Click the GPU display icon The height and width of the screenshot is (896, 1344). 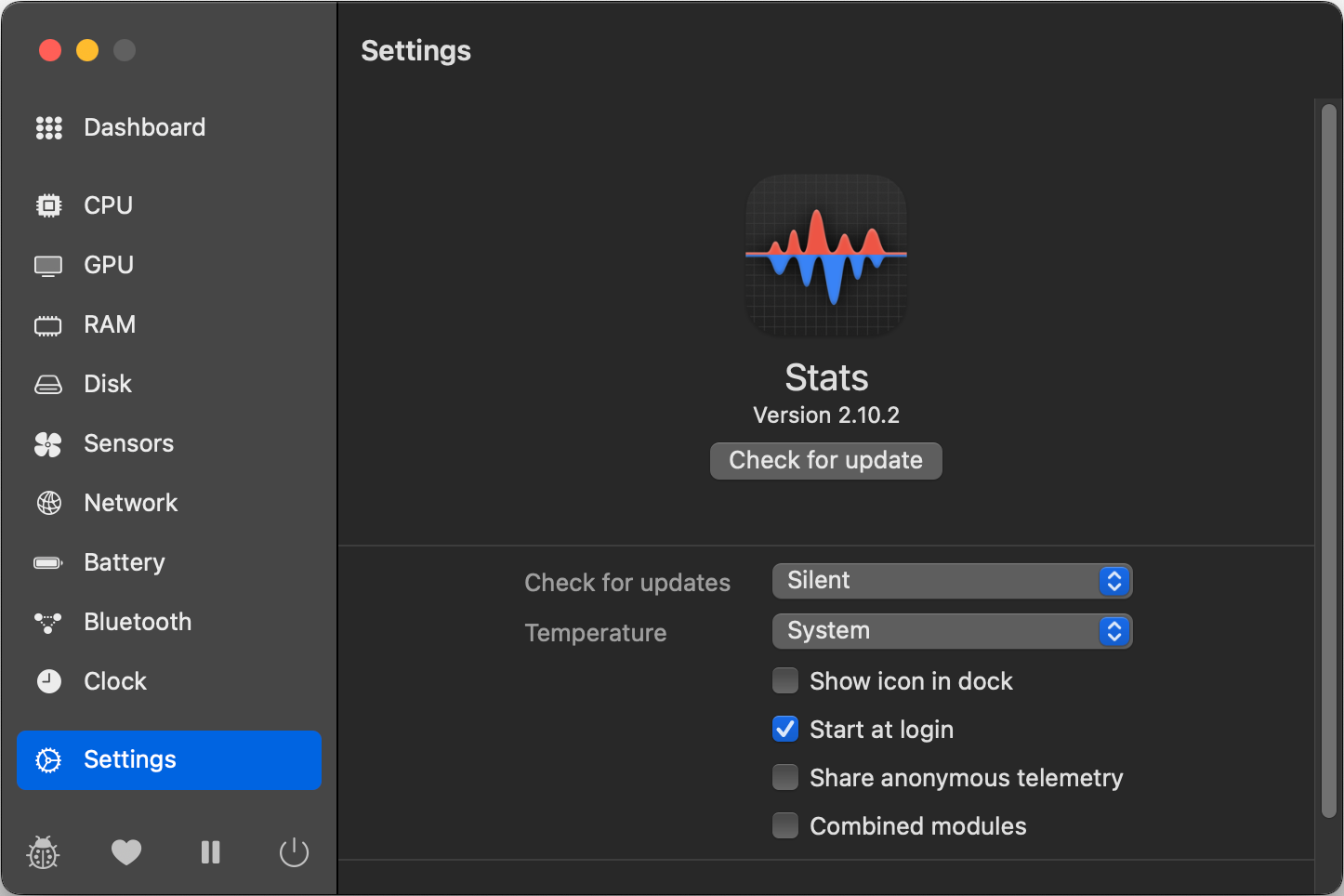48,266
